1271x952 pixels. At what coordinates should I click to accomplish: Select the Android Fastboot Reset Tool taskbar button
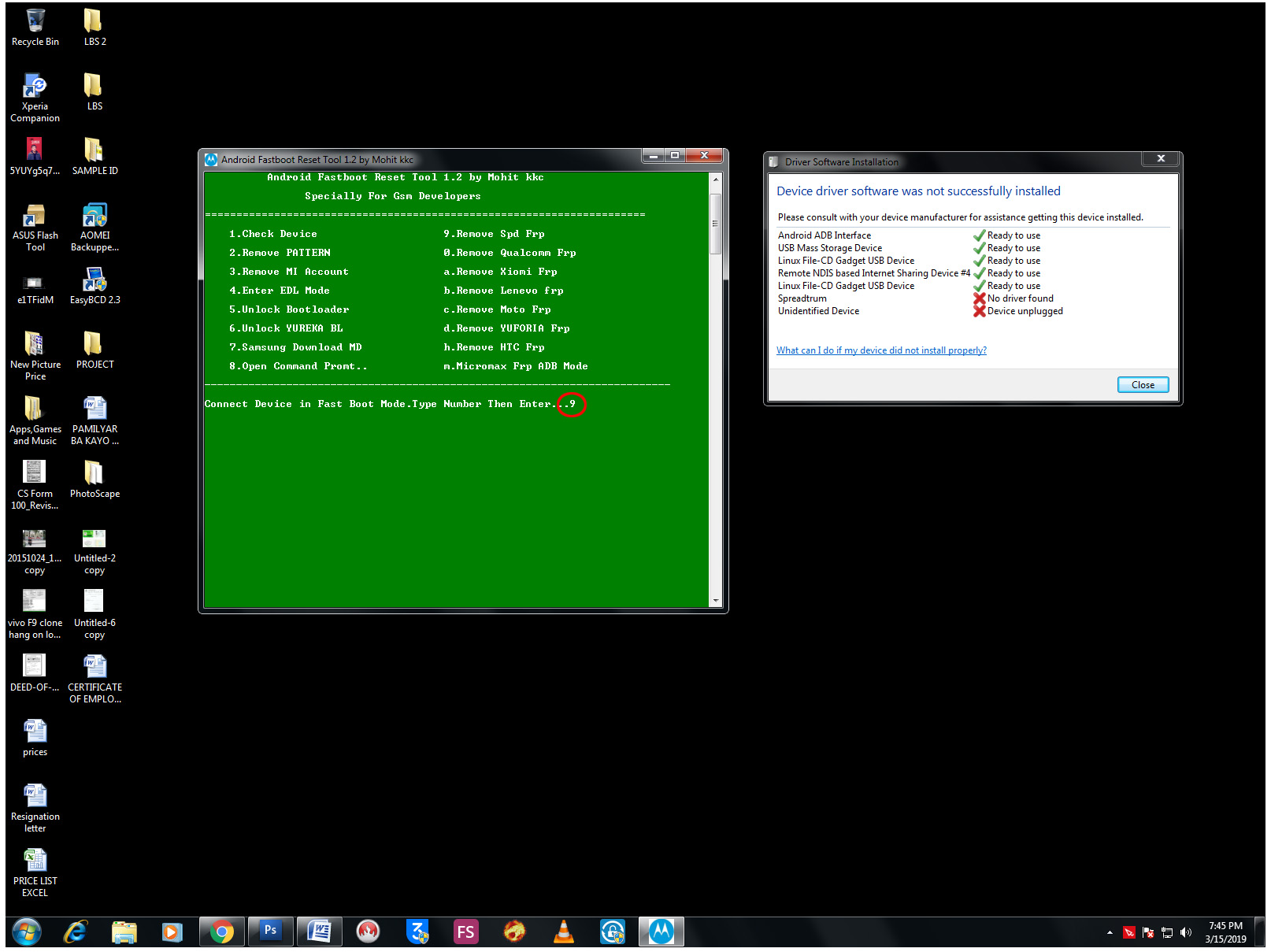click(x=661, y=932)
